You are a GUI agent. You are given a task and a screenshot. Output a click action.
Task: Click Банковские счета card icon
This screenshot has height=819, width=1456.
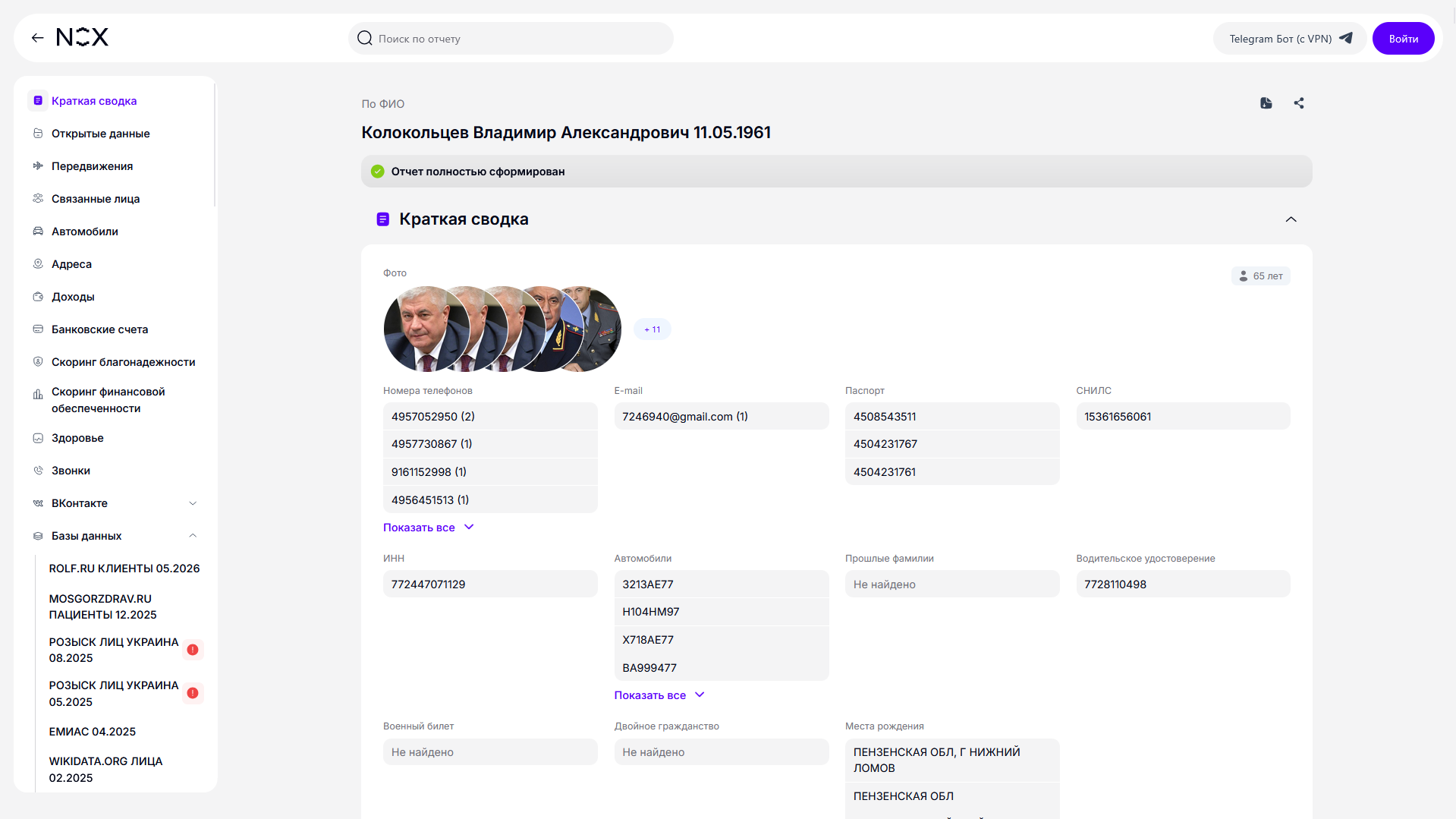pyautogui.click(x=38, y=329)
